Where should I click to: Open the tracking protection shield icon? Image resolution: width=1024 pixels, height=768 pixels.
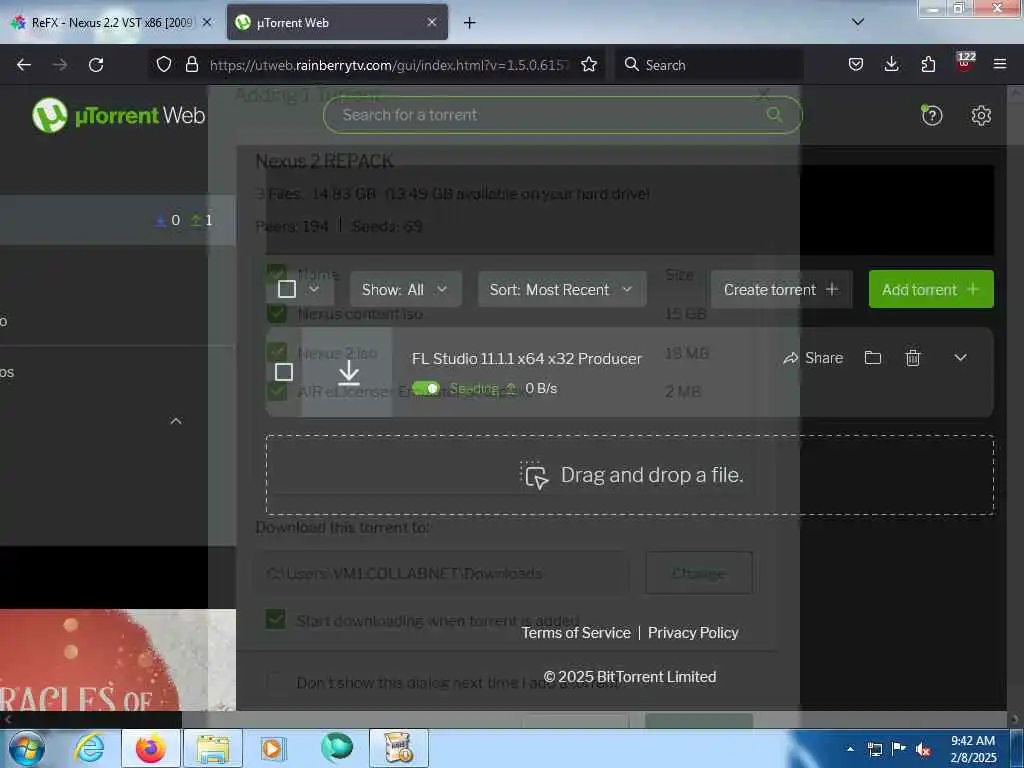163,65
